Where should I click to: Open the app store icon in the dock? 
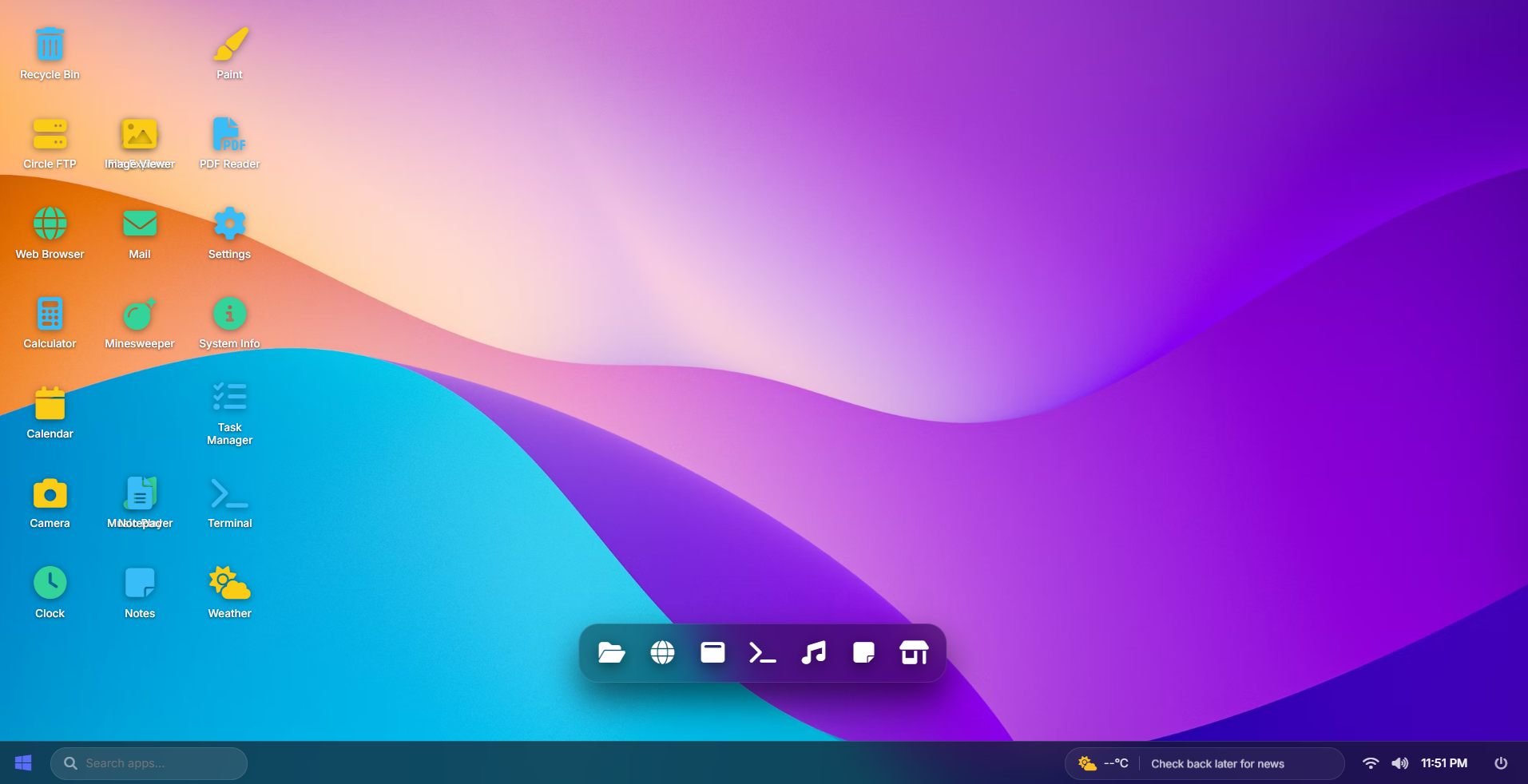coord(914,653)
